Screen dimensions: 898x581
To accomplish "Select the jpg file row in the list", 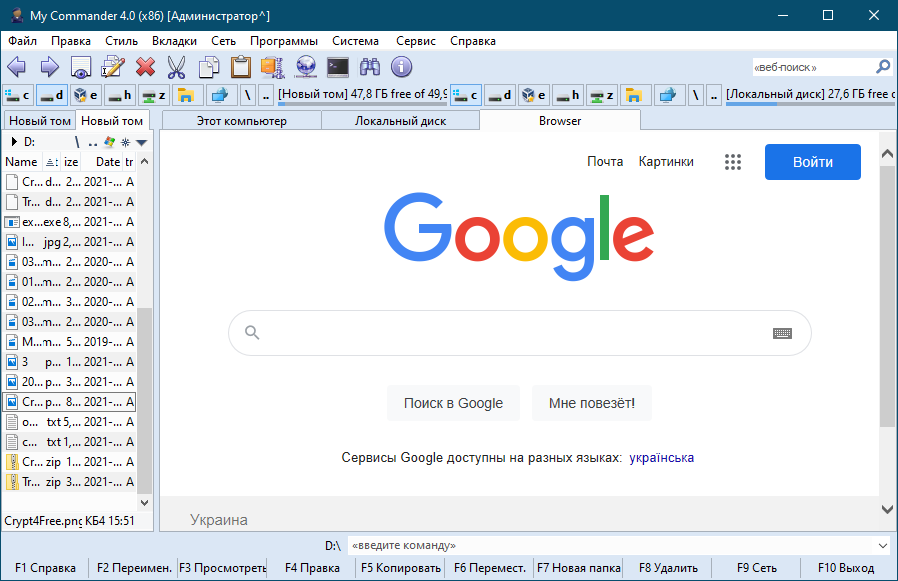I will pos(69,242).
